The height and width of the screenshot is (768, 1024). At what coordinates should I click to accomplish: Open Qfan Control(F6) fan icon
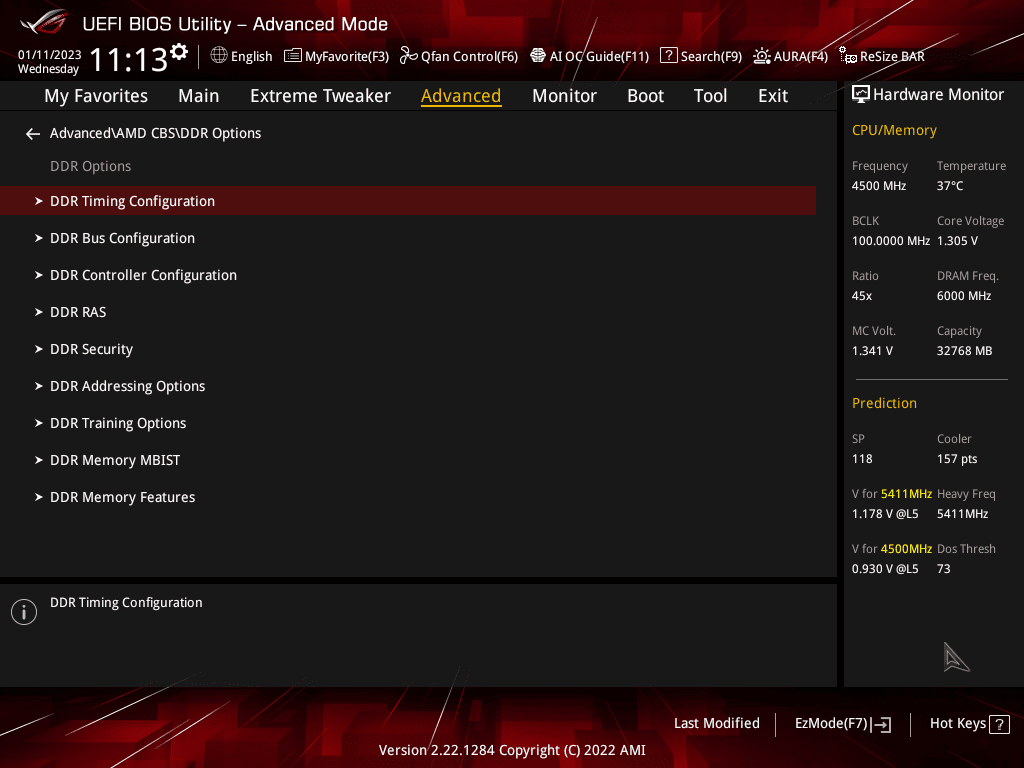408,56
